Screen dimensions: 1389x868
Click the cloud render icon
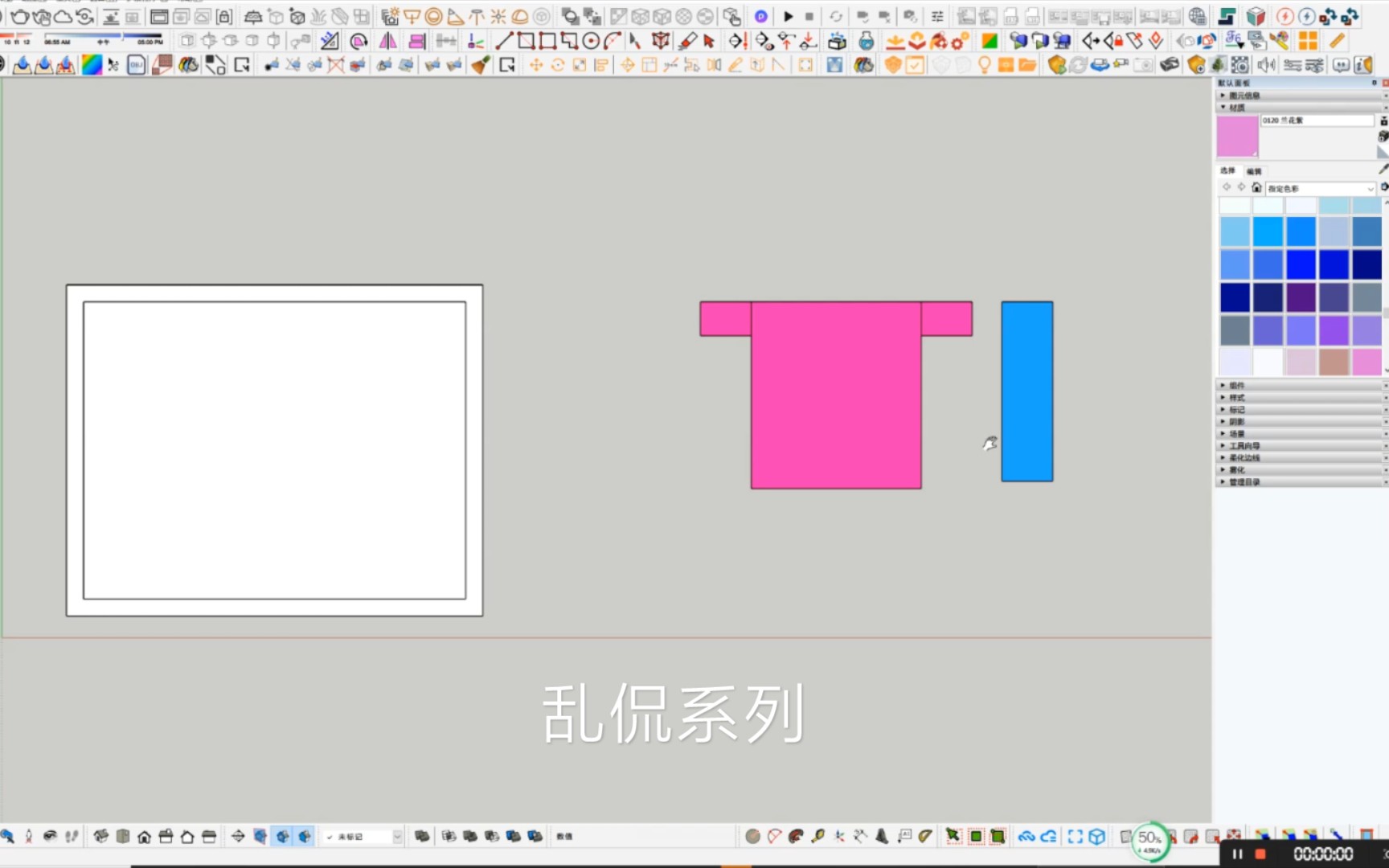[63, 17]
